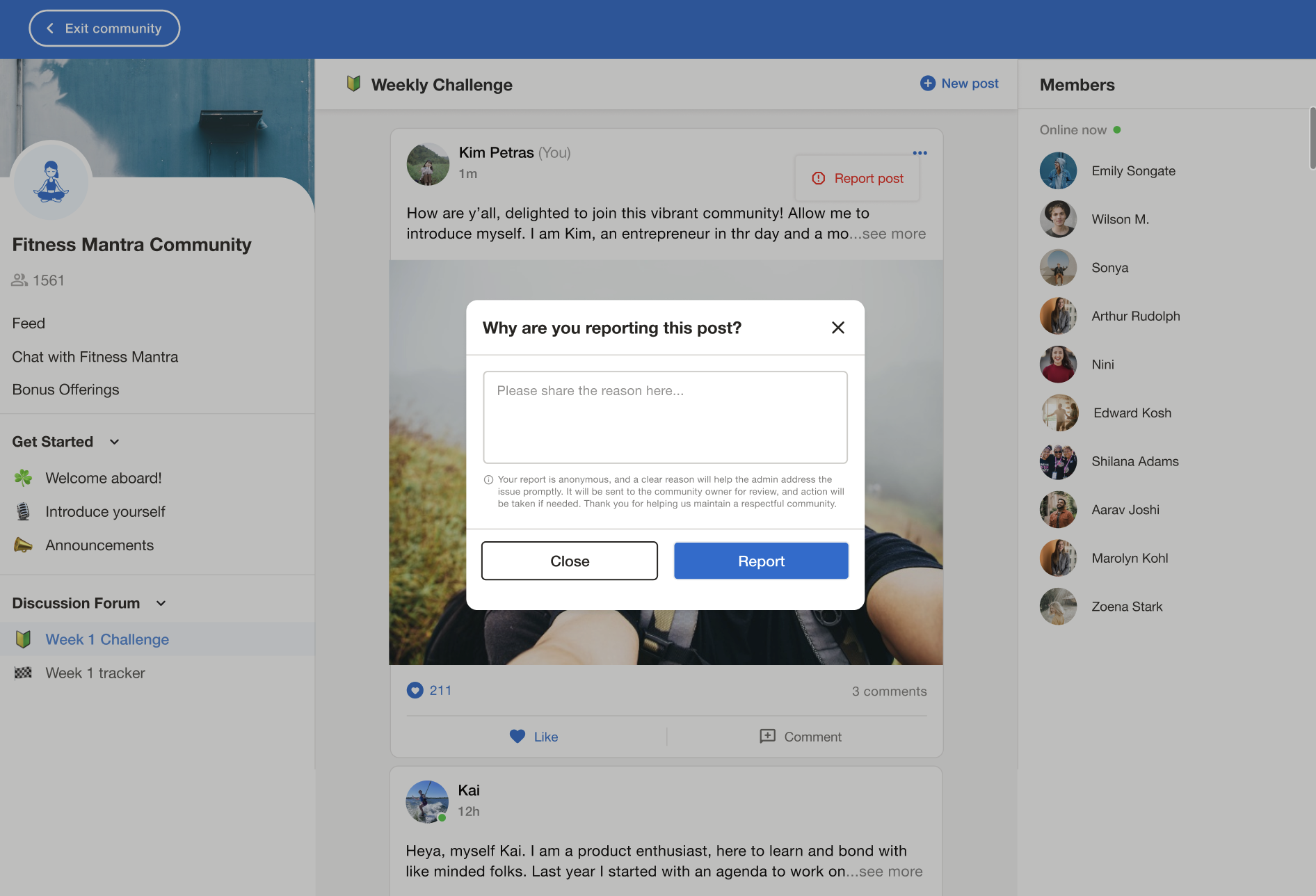Image resolution: width=1316 pixels, height=896 pixels.
Task: Click the checkered flag icon beside Week 1 tracker
Action: point(23,673)
